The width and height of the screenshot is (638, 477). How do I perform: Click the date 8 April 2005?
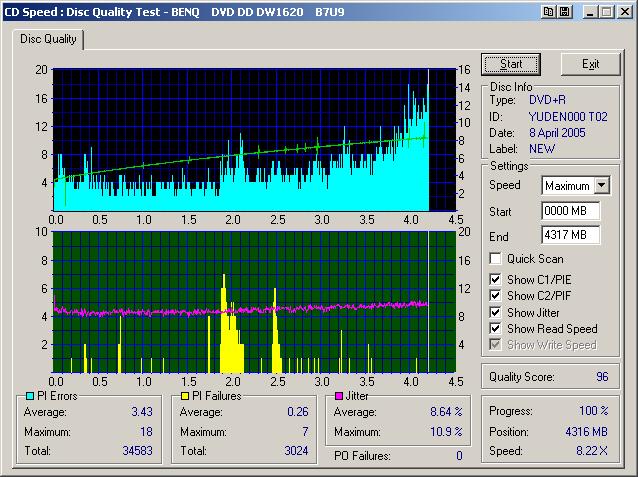(557, 133)
